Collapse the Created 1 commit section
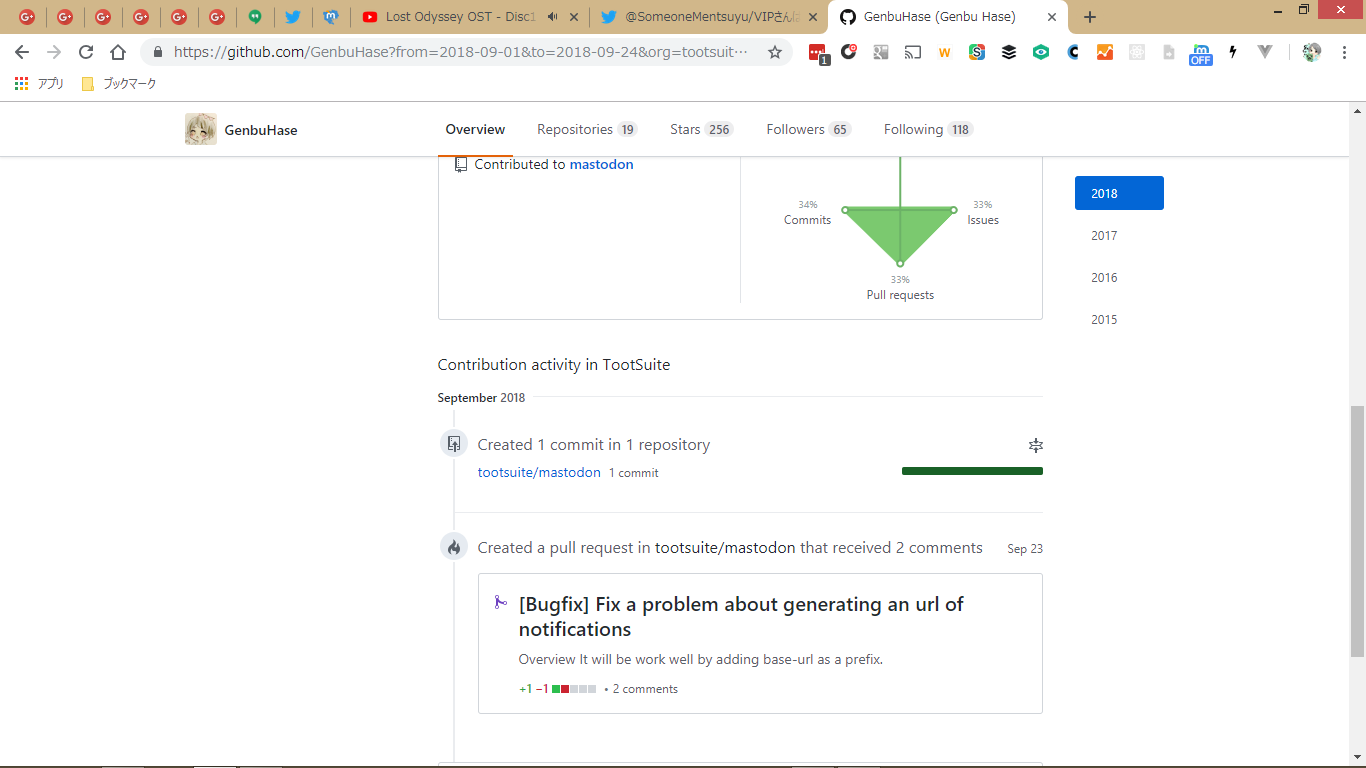Screen dimensions: 1366x768 coord(1036,445)
